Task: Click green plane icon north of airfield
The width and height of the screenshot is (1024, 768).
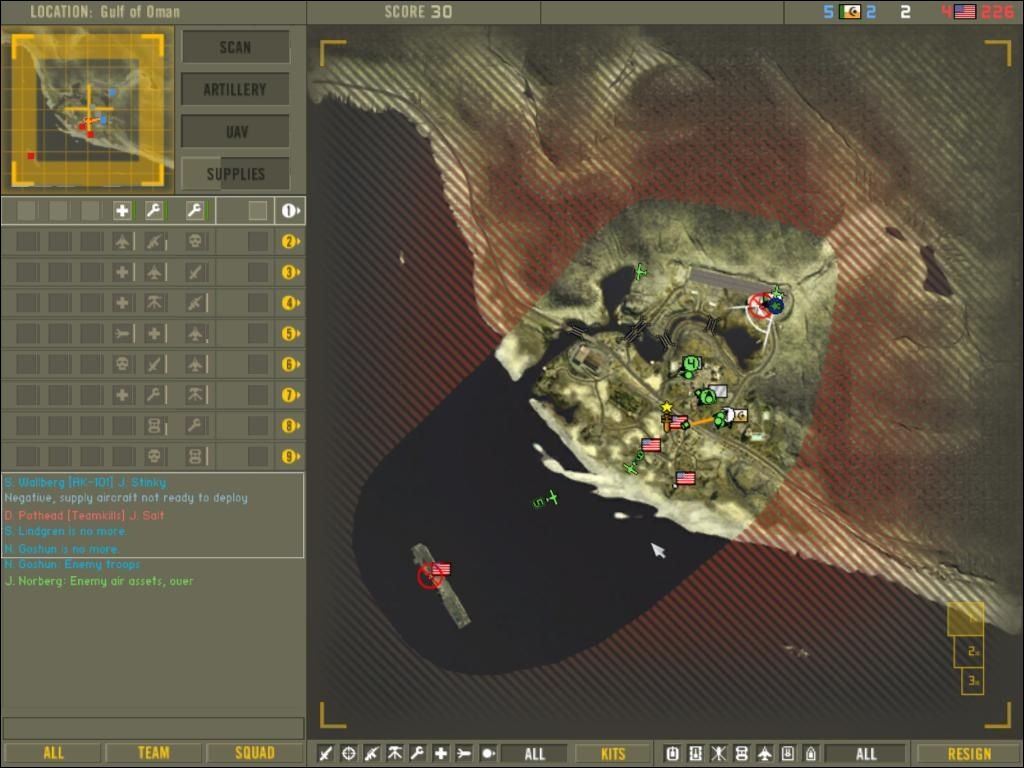Action: point(640,270)
